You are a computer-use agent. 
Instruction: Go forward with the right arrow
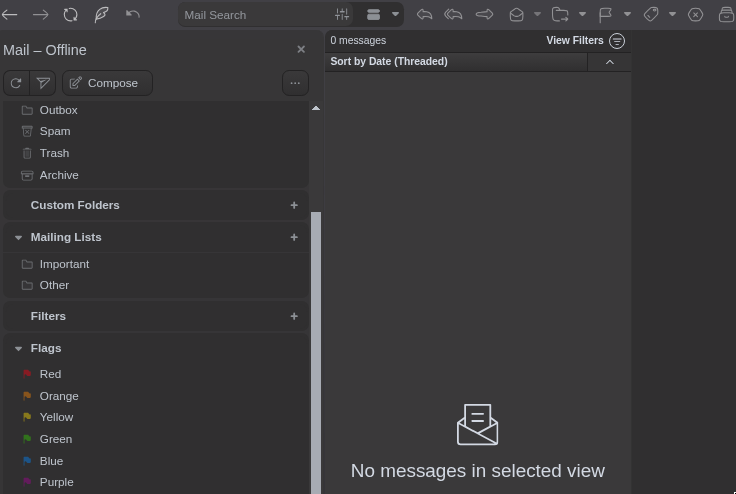pyautogui.click(x=40, y=15)
